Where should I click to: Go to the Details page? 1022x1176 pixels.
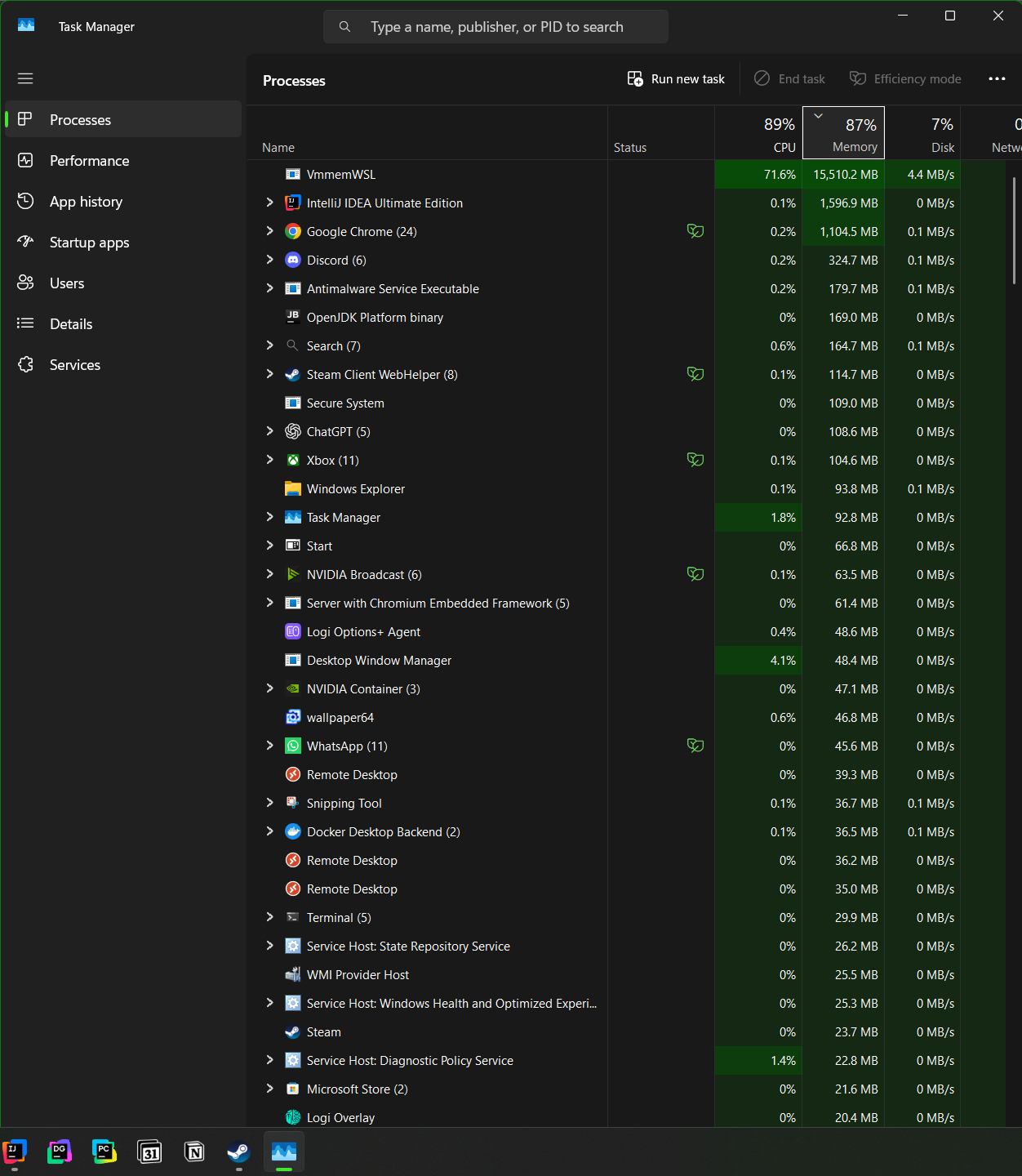click(123, 323)
